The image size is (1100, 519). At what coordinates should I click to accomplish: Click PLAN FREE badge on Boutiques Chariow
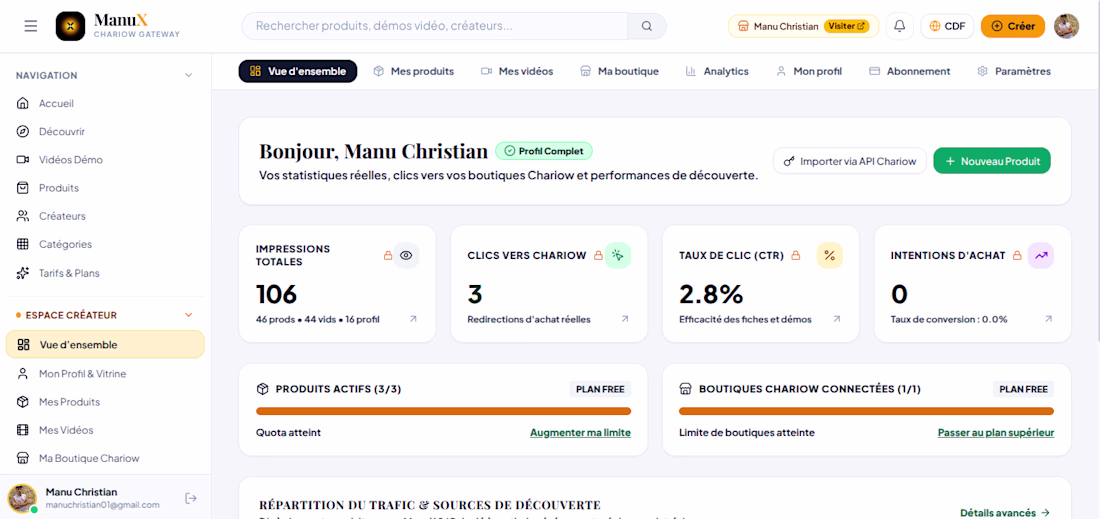tap(1023, 389)
